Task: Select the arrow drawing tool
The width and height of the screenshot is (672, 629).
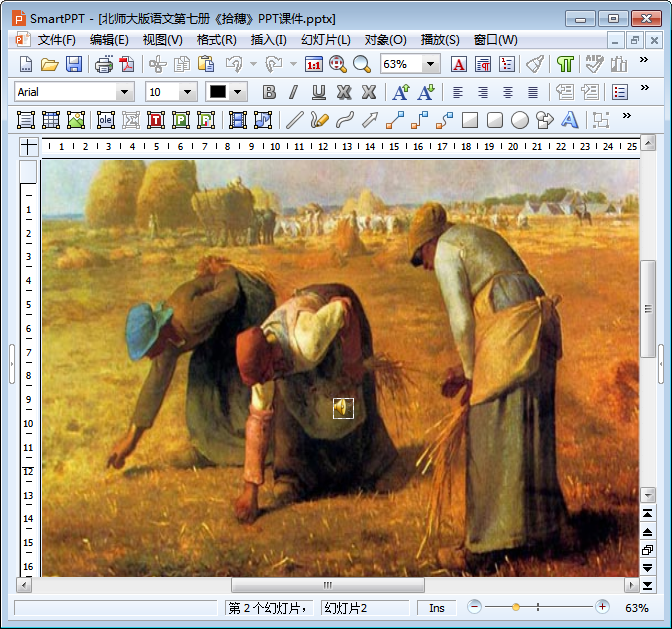Action: pyautogui.click(x=369, y=120)
